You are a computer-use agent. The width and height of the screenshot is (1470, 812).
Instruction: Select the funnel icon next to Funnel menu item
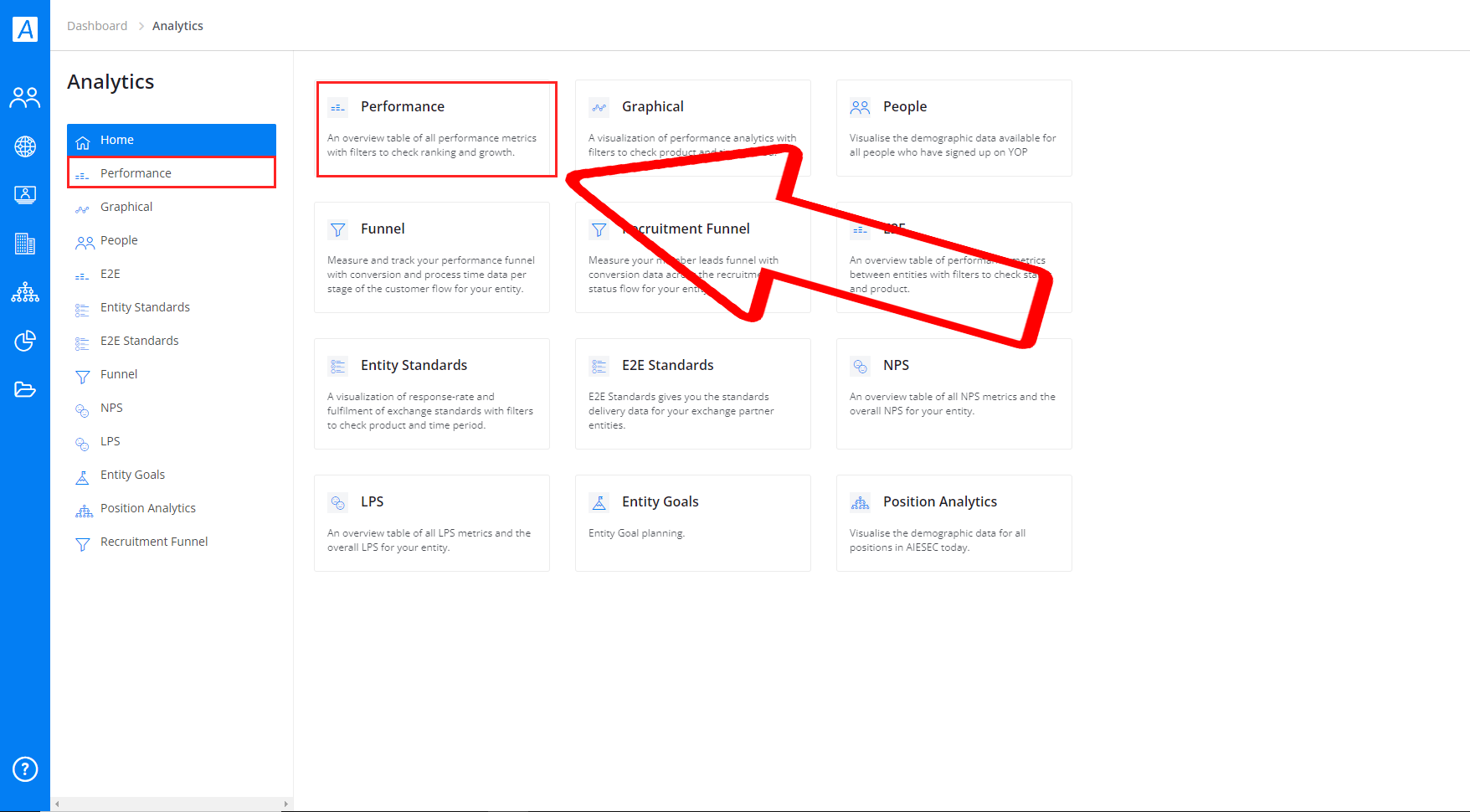click(x=83, y=377)
